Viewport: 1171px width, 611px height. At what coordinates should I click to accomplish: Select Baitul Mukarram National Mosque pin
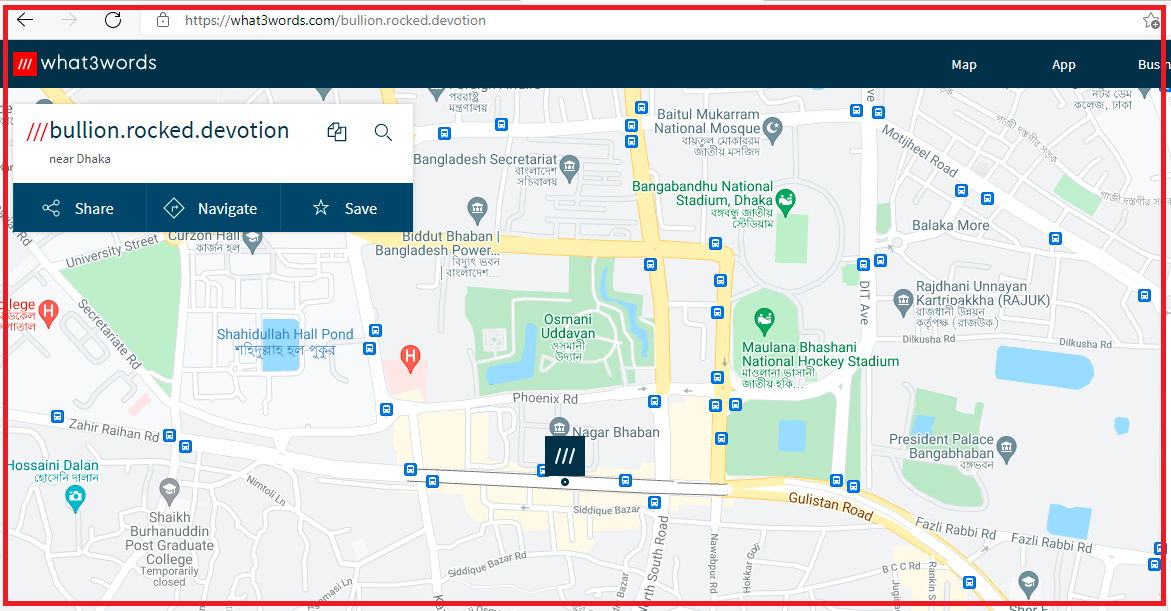[x=772, y=129]
